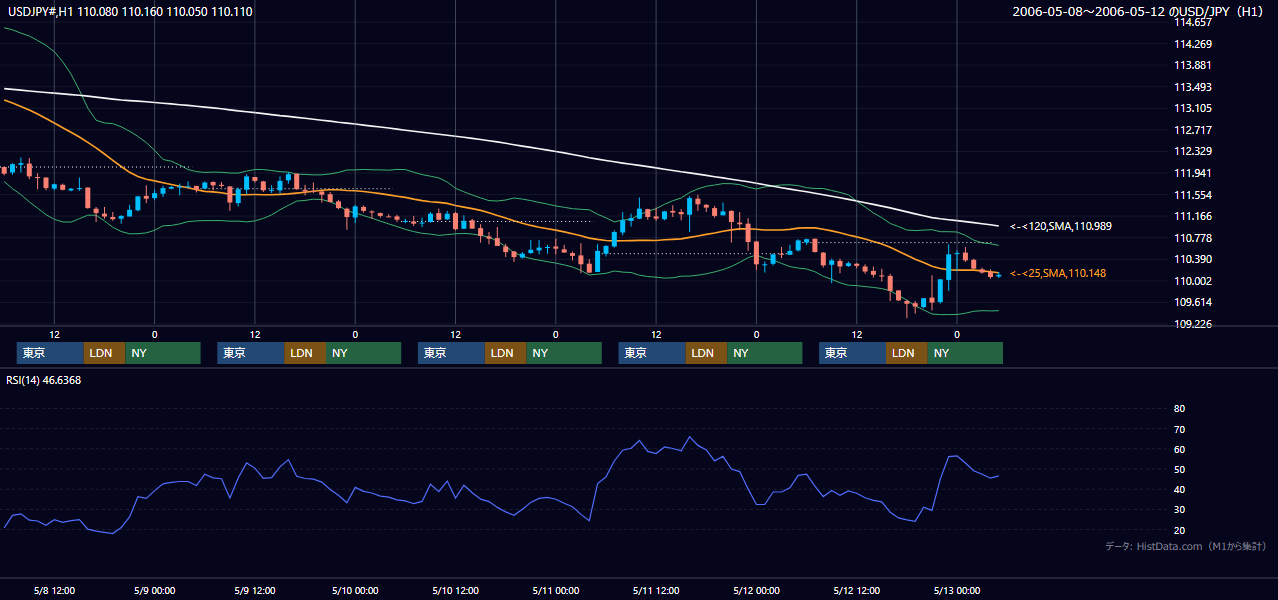
Task: Click the 5/11 12:00 time label
Action: [x=656, y=590]
